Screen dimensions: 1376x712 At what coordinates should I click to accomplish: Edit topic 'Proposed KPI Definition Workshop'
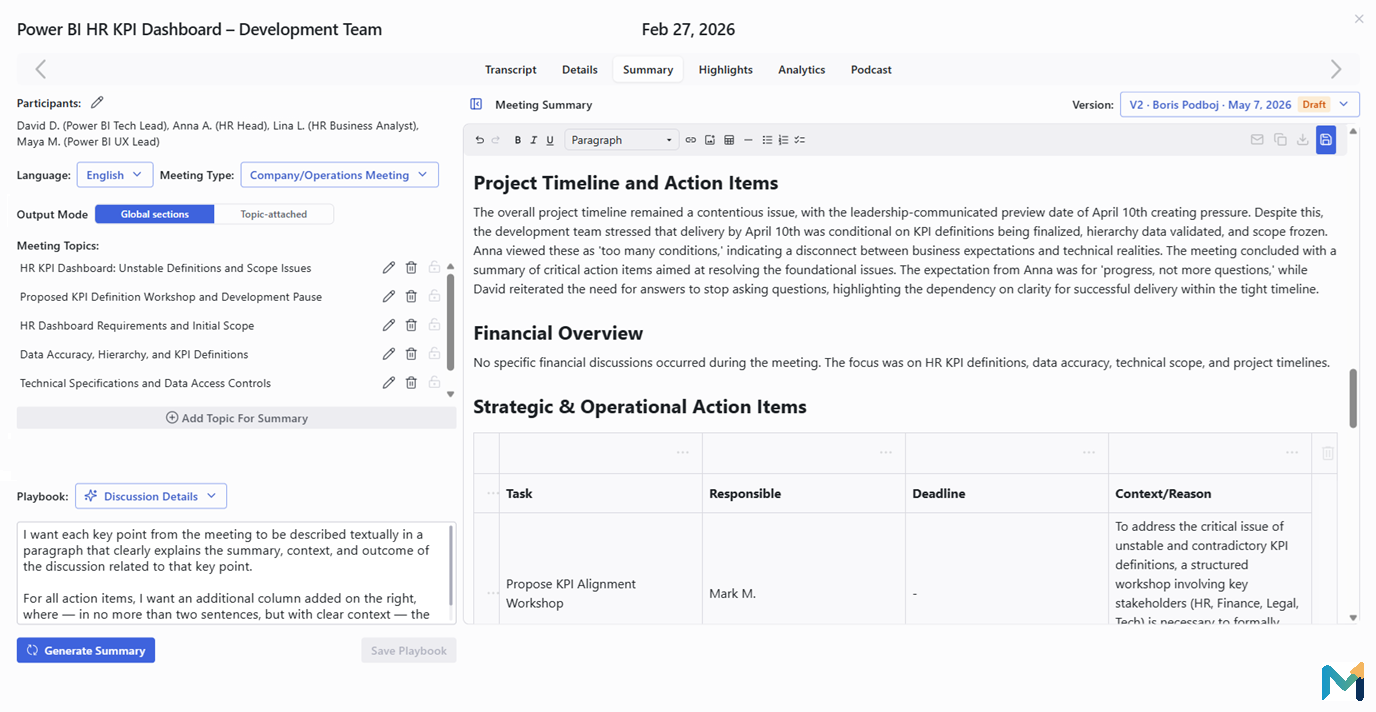pyautogui.click(x=389, y=296)
